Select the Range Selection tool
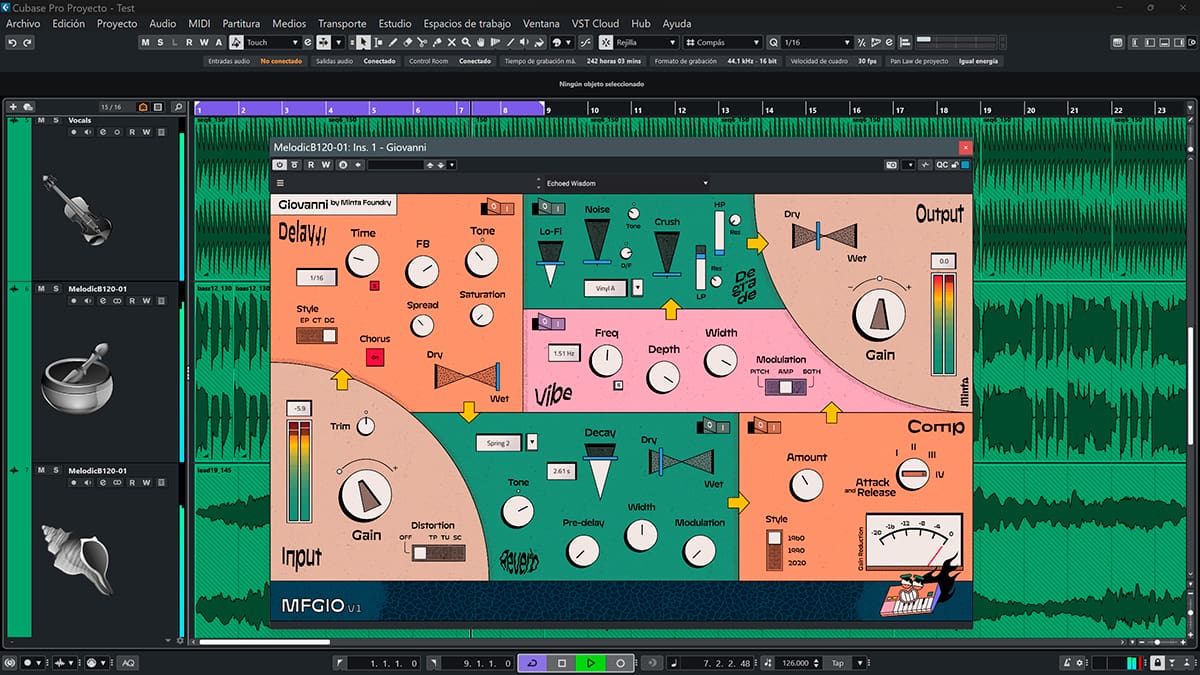 378,43
